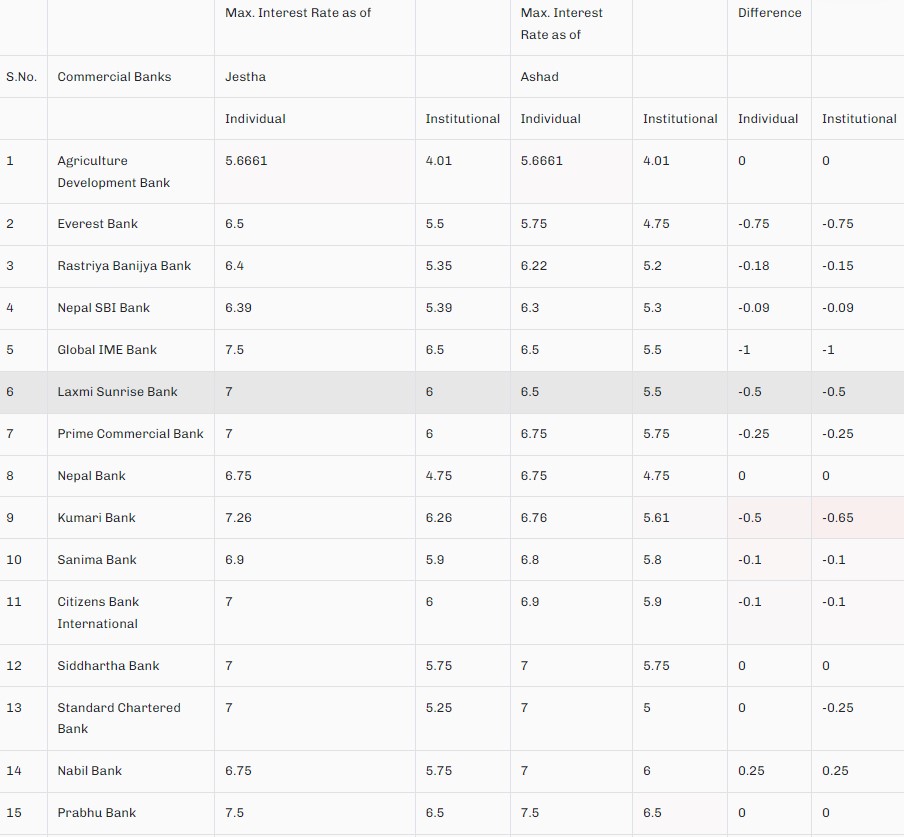Select the Rastriya Banijya Bank cell
Viewport: 904px width, 837px height.
[x=124, y=266]
